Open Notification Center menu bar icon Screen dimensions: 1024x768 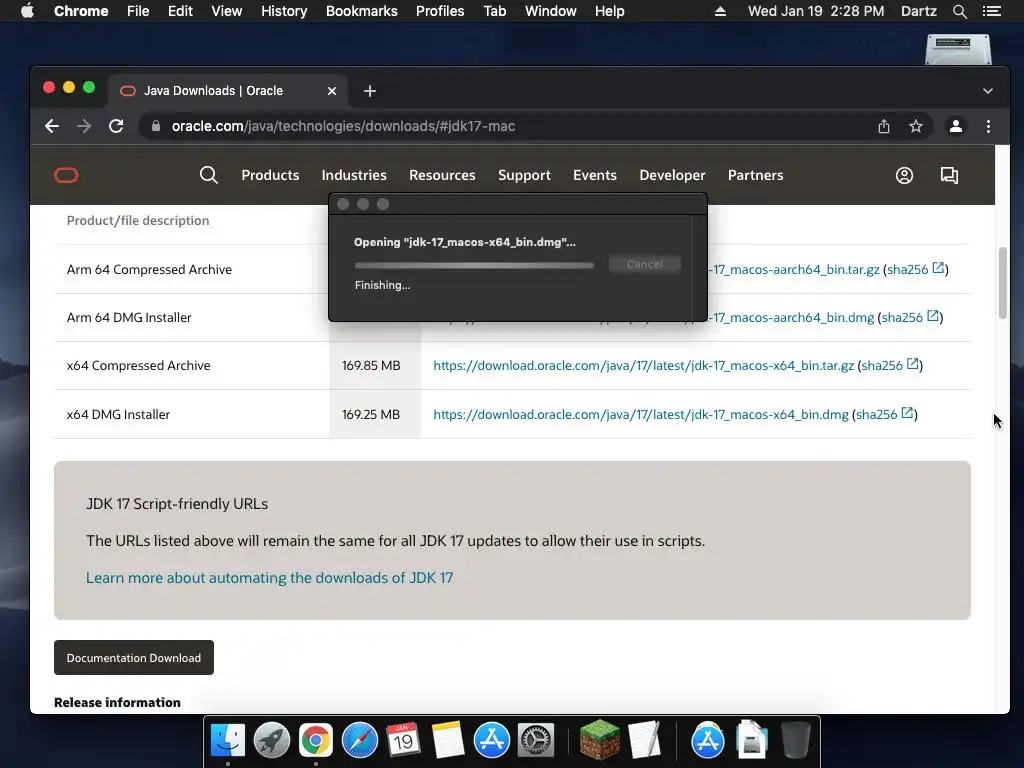click(x=991, y=11)
